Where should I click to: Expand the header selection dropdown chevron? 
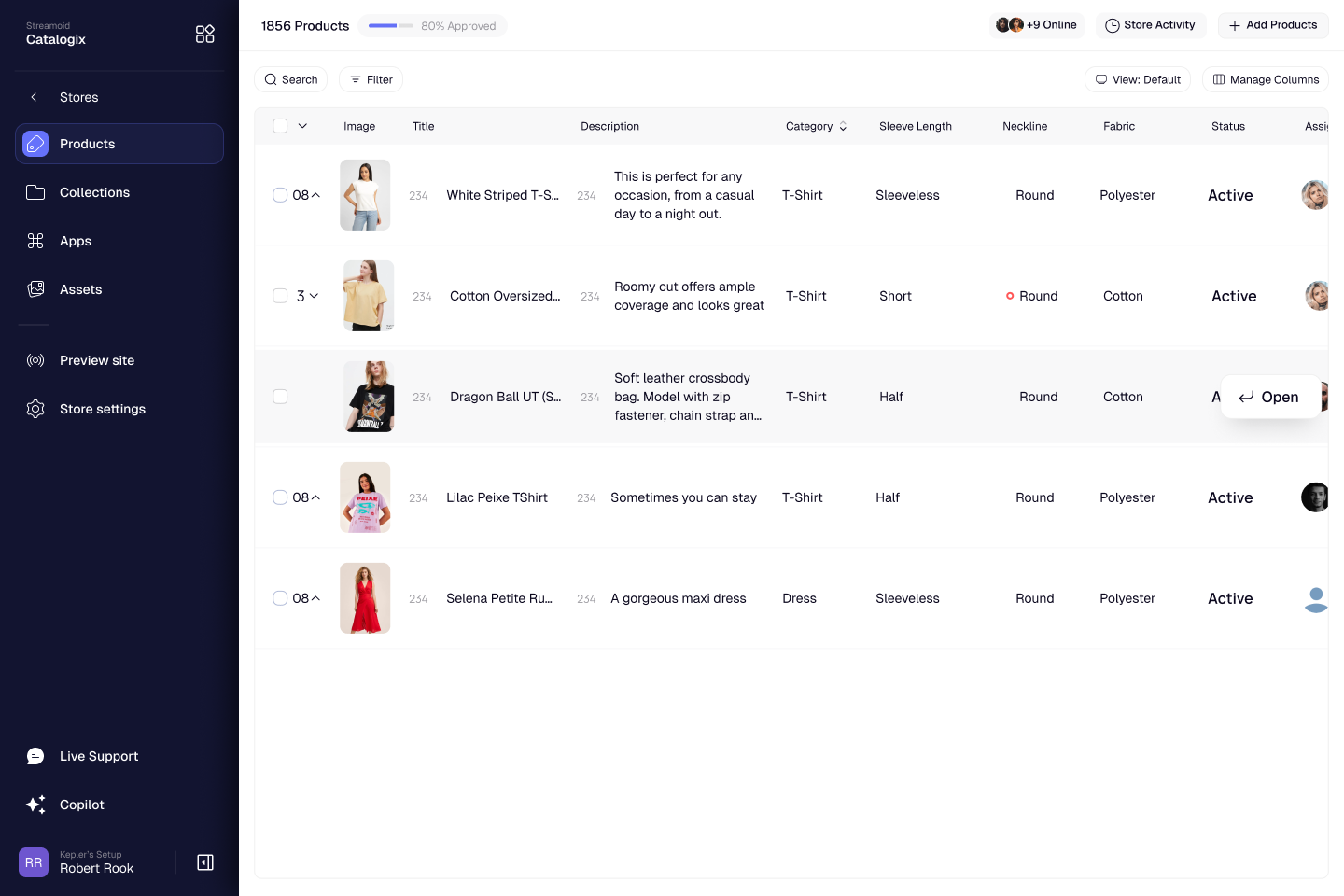(x=302, y=126)
